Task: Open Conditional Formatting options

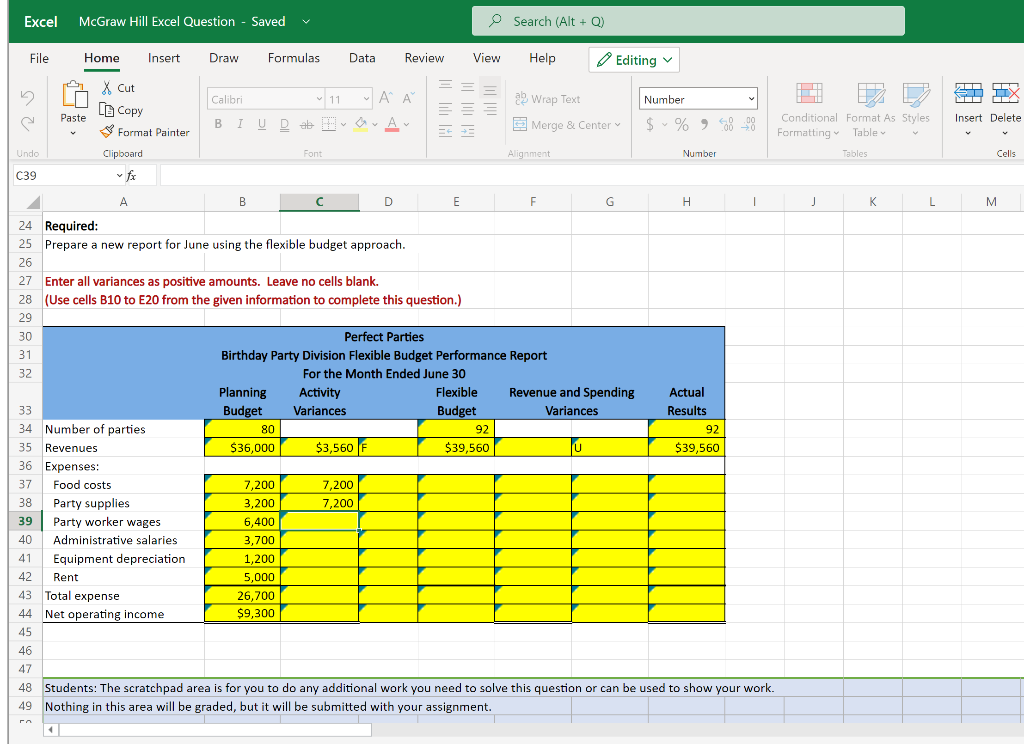Action: 810,110
